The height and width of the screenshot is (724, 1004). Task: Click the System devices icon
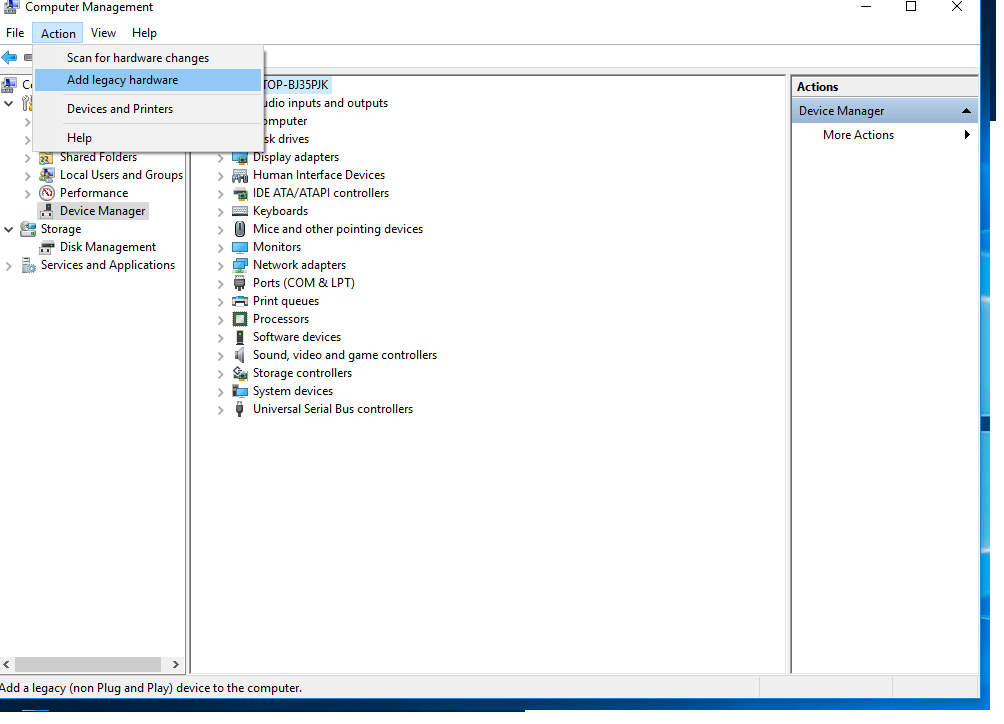click(x=240, y=391)
